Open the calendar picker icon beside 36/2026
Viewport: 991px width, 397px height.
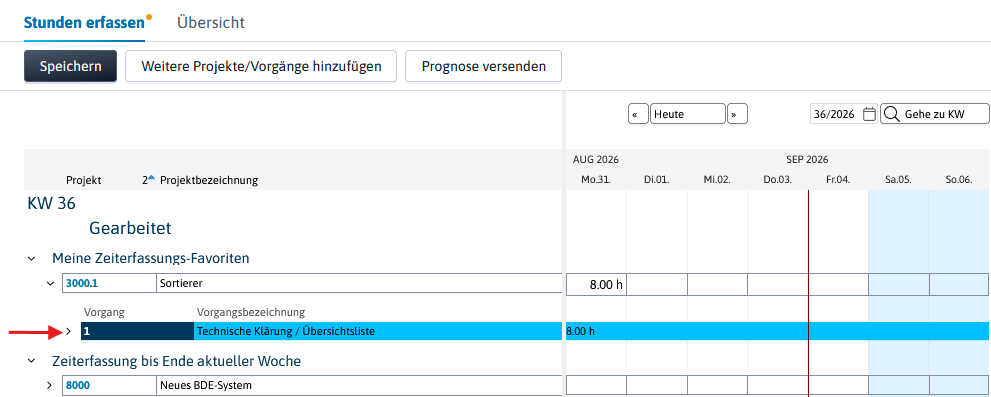tap(870, 114)
